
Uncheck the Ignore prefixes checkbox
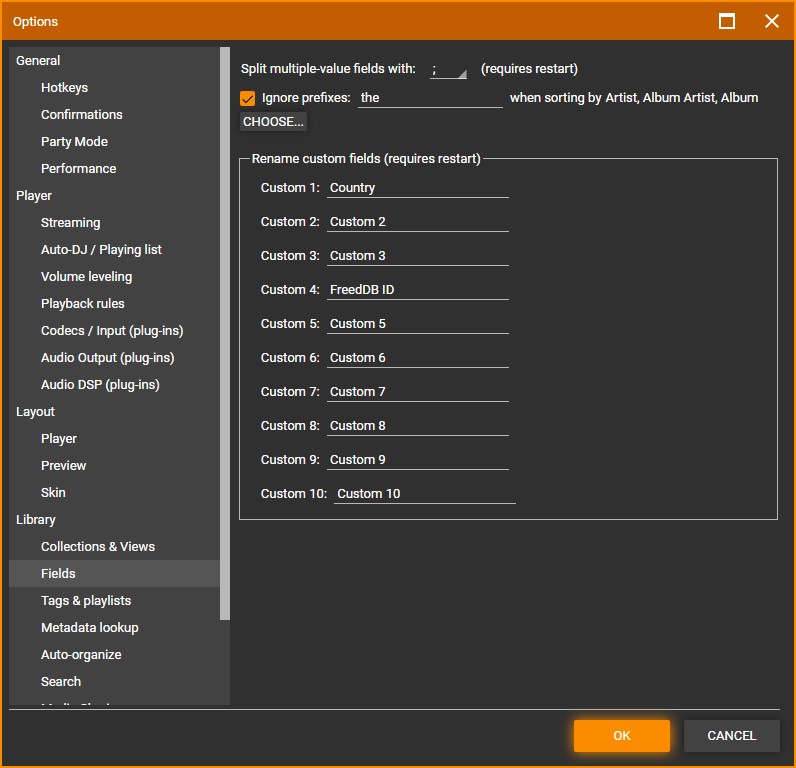coord(248,98)
